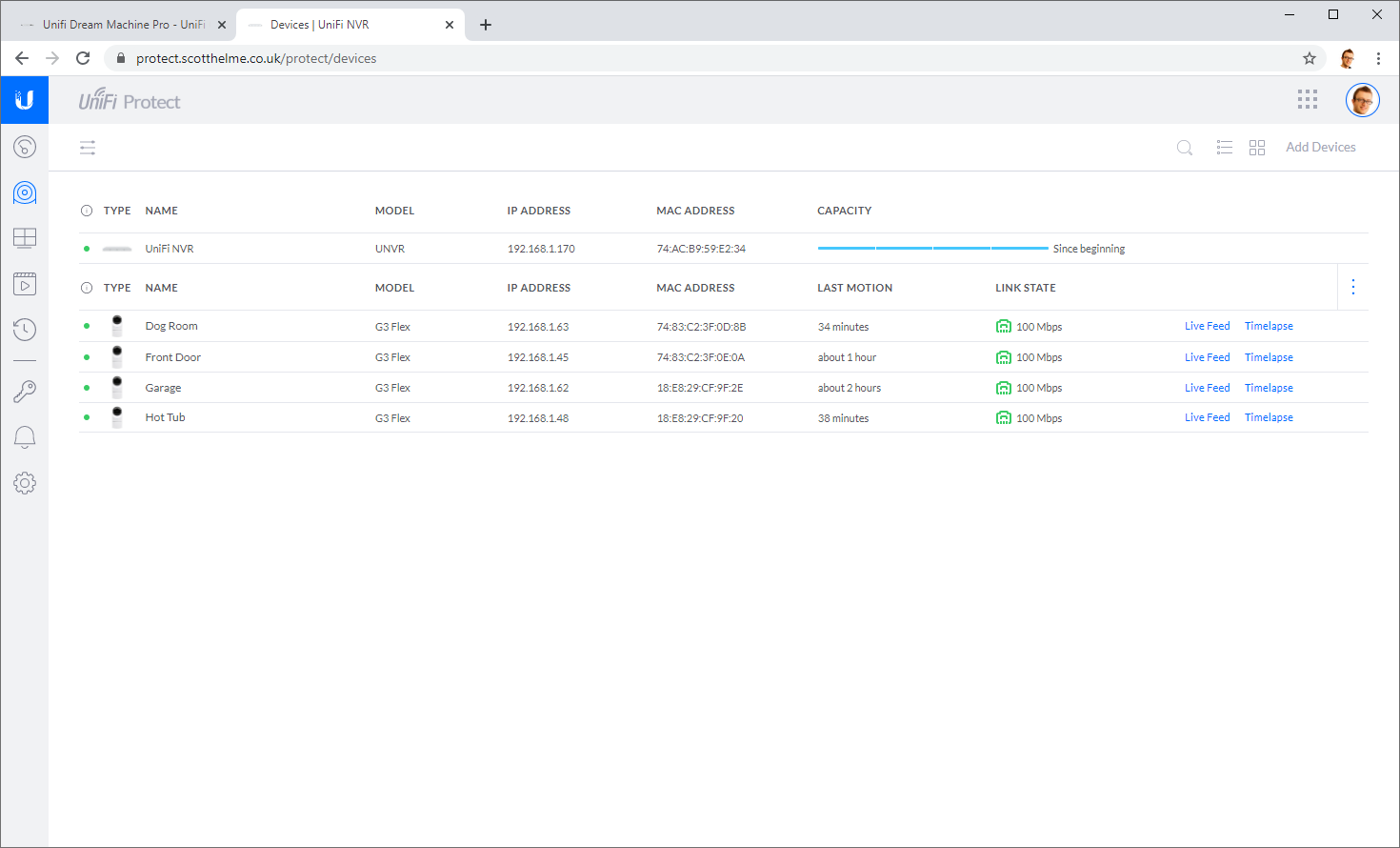The image size is (1400, 848).
Task: Select the UniFi NVR name
Action: [x=170, y=249]
